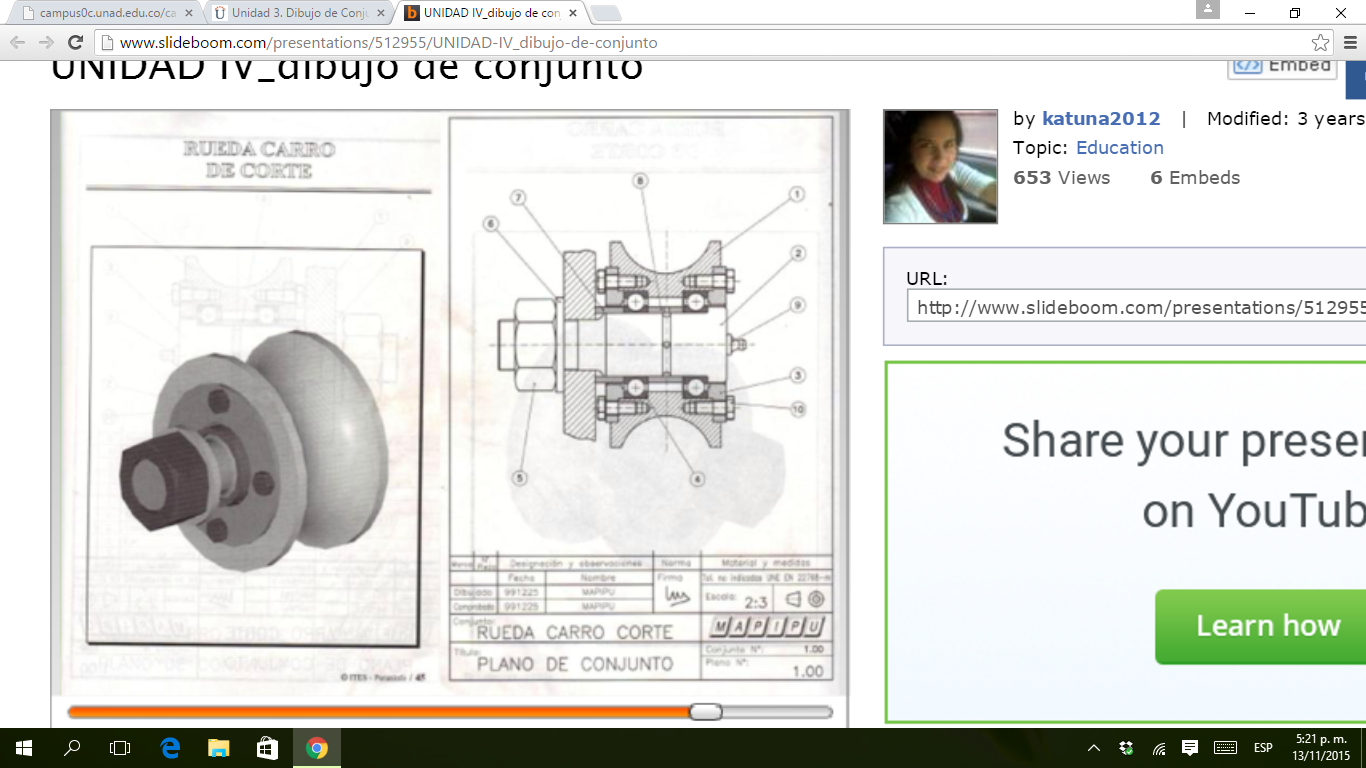Click the presentation URL text field
Image resolution: width=1366 pixels, height=768 pixels.
pos(1136,307)
